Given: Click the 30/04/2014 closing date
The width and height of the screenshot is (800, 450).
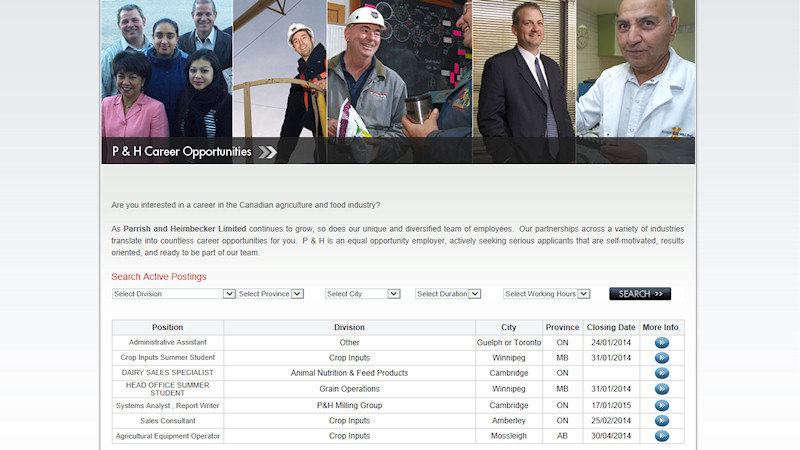Looking at the screenshot, I should [611, 436].
